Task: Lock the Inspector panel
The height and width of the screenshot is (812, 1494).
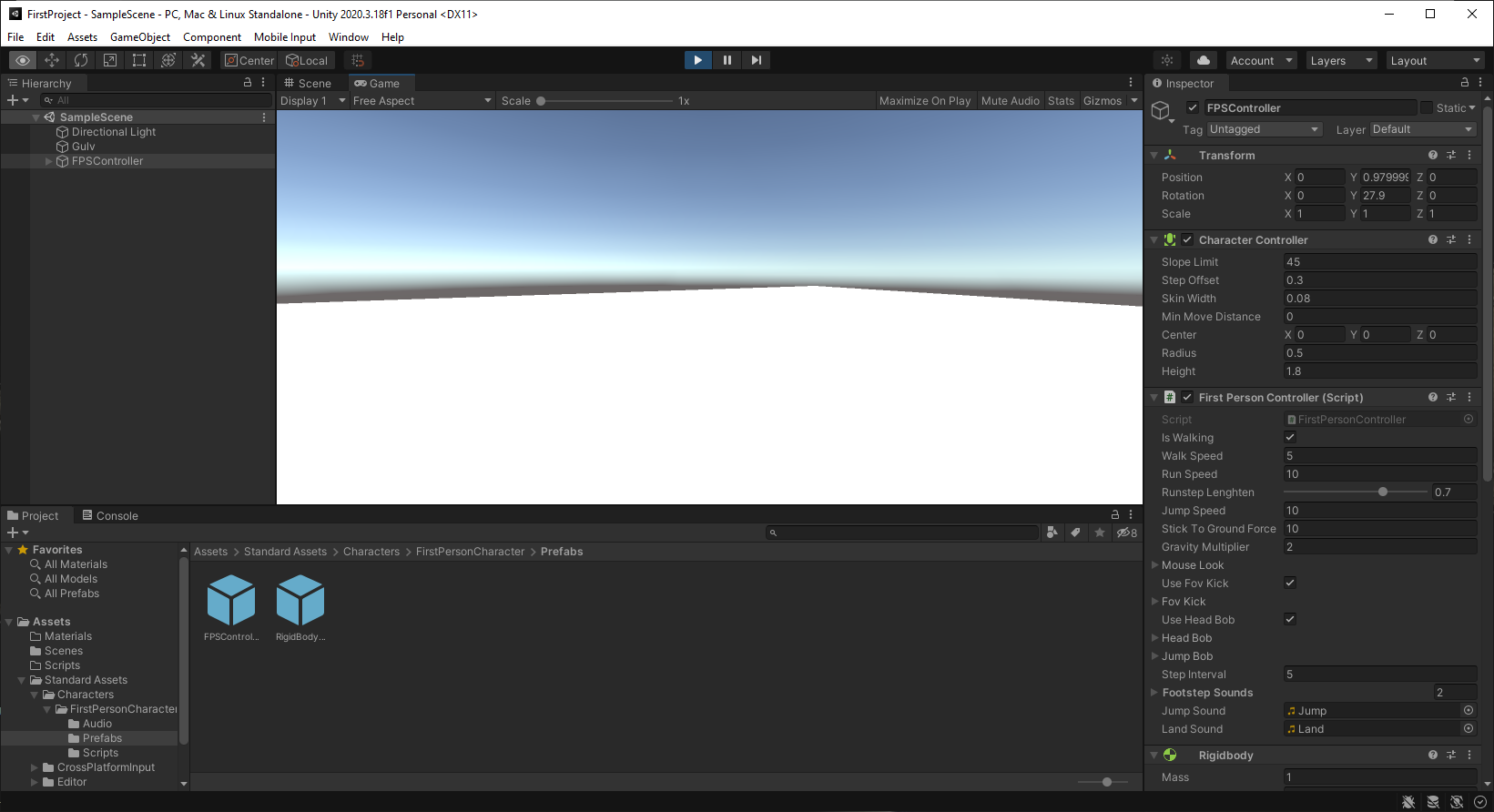Action: pyautogui.click(x=1465, y=83)
